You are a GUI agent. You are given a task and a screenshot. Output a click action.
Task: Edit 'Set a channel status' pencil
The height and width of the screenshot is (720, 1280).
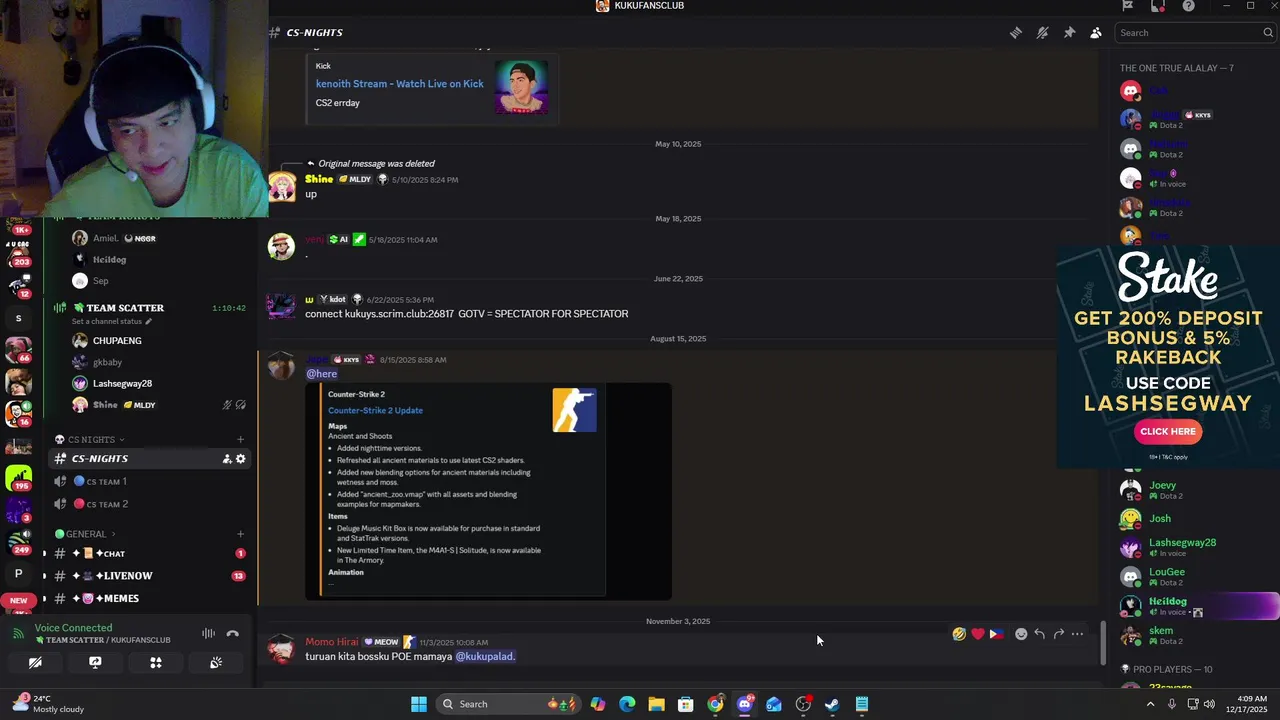pyautogui.click(x=149, y=322)
